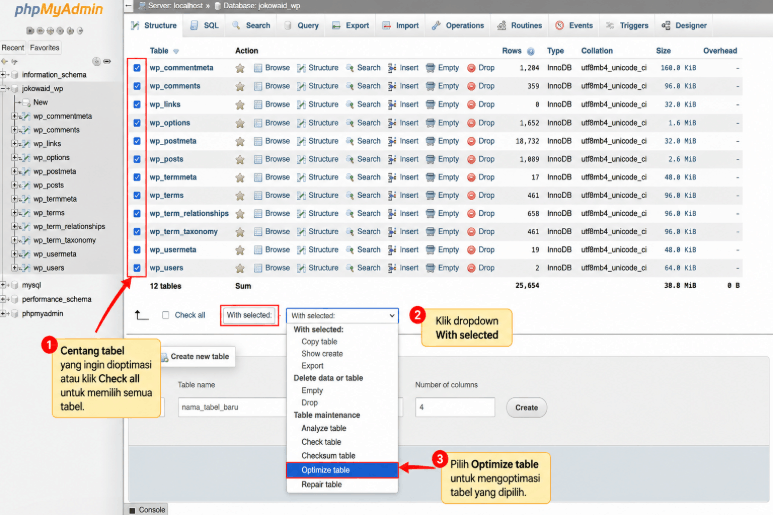The height and width of the screenshot is (515, 773).
Task: Click Favorites in navigation panel
Action: click(44, 48)
